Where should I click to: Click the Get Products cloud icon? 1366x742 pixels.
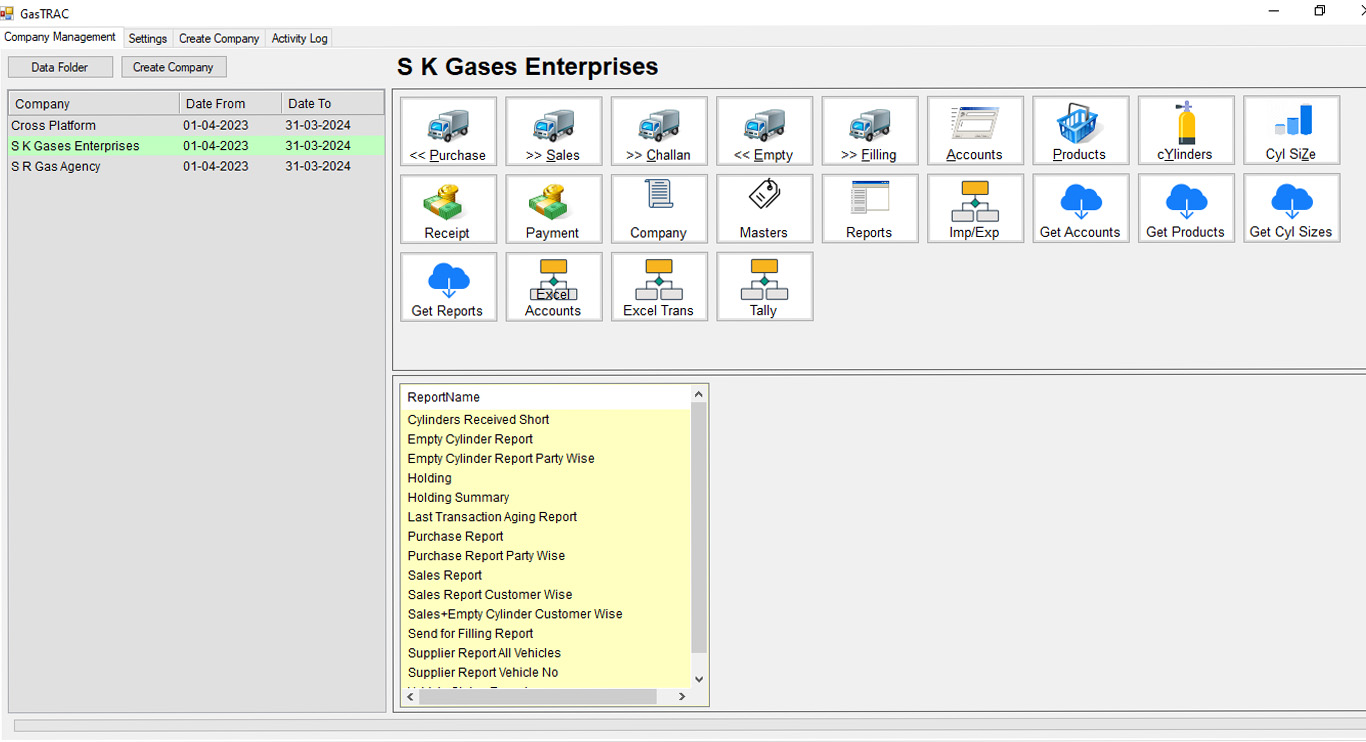pyautogui.click(x=1186, y=209)
